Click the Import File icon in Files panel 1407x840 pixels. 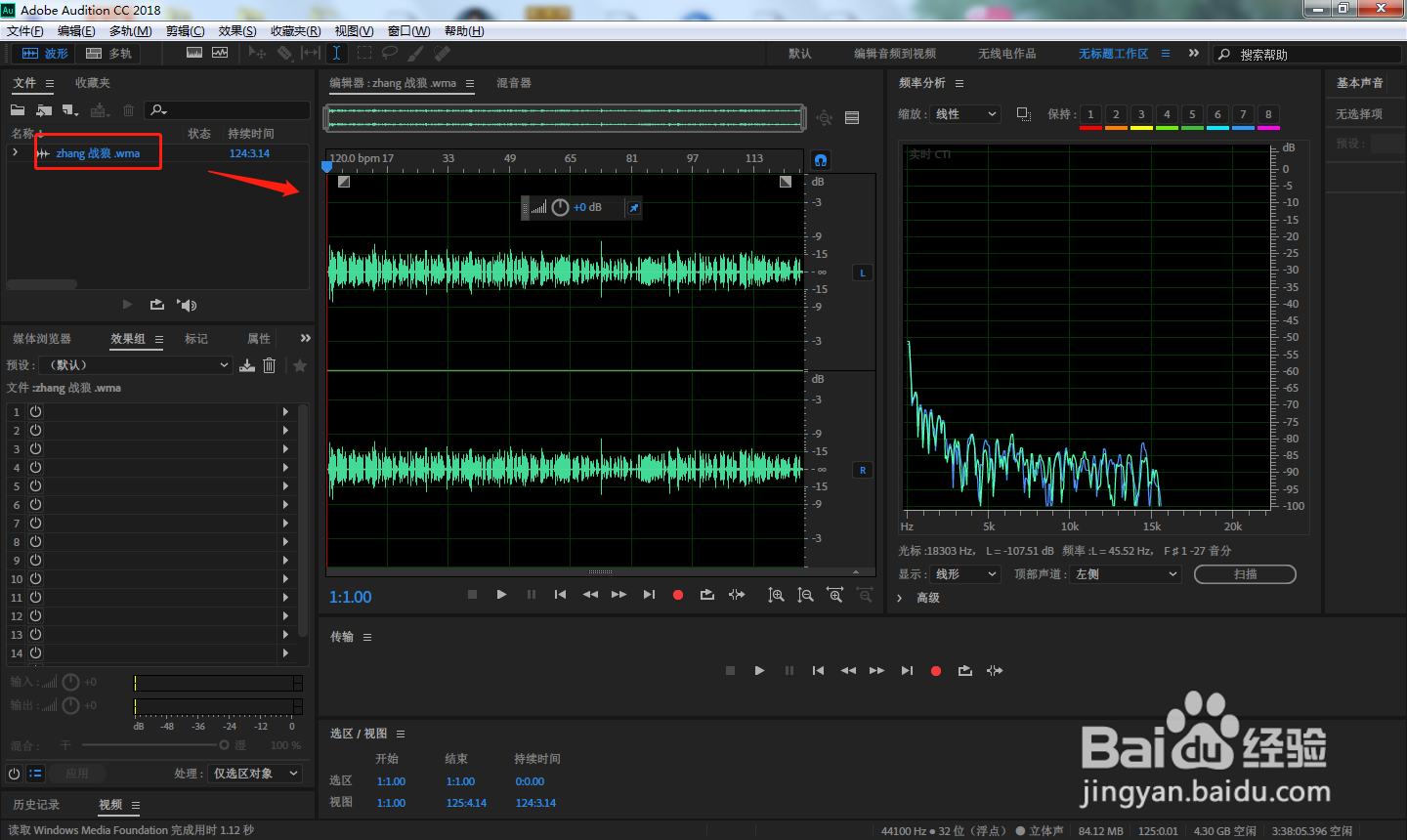[x=44, y=110]
